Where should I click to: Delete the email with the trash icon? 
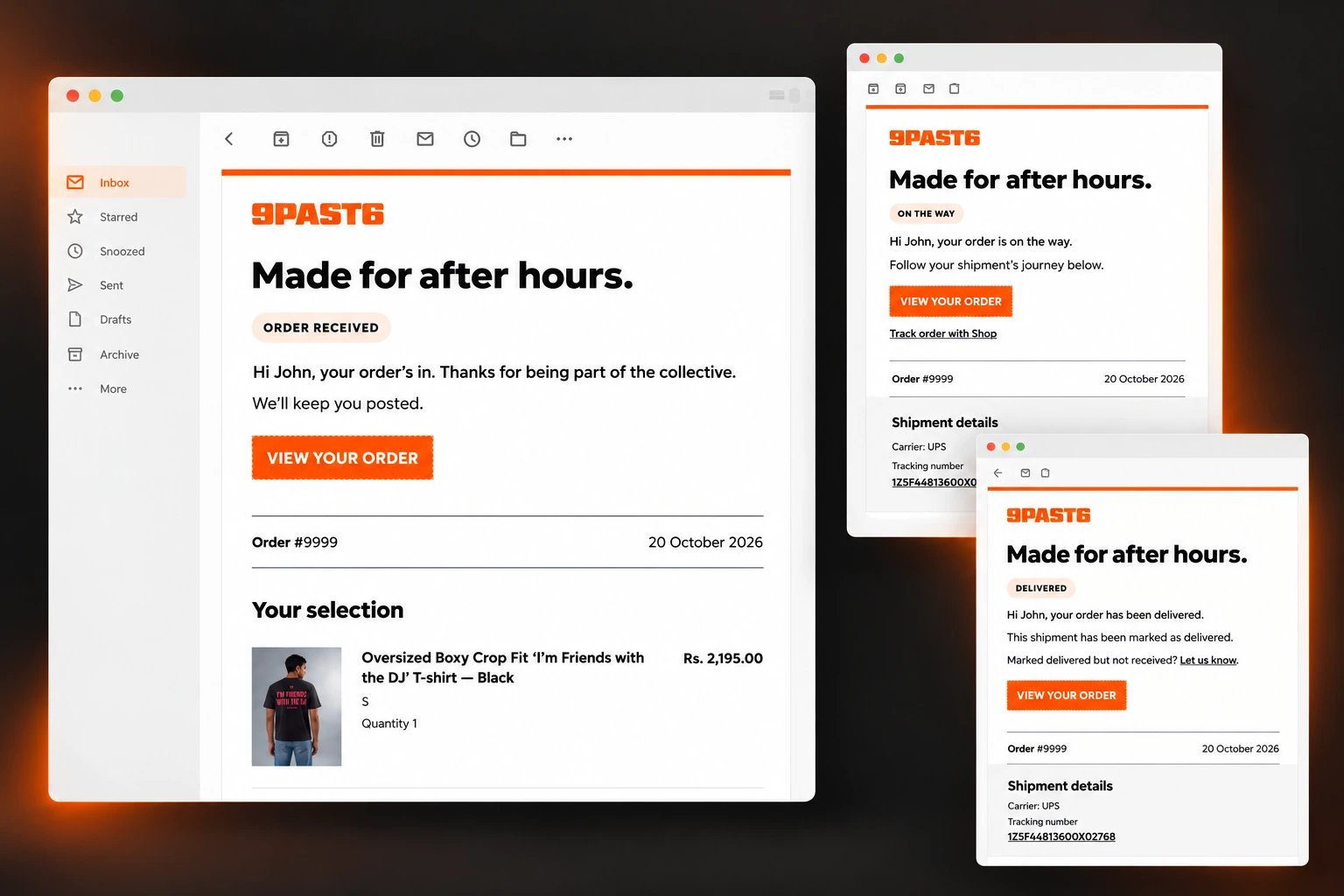[x=377, y=139]
